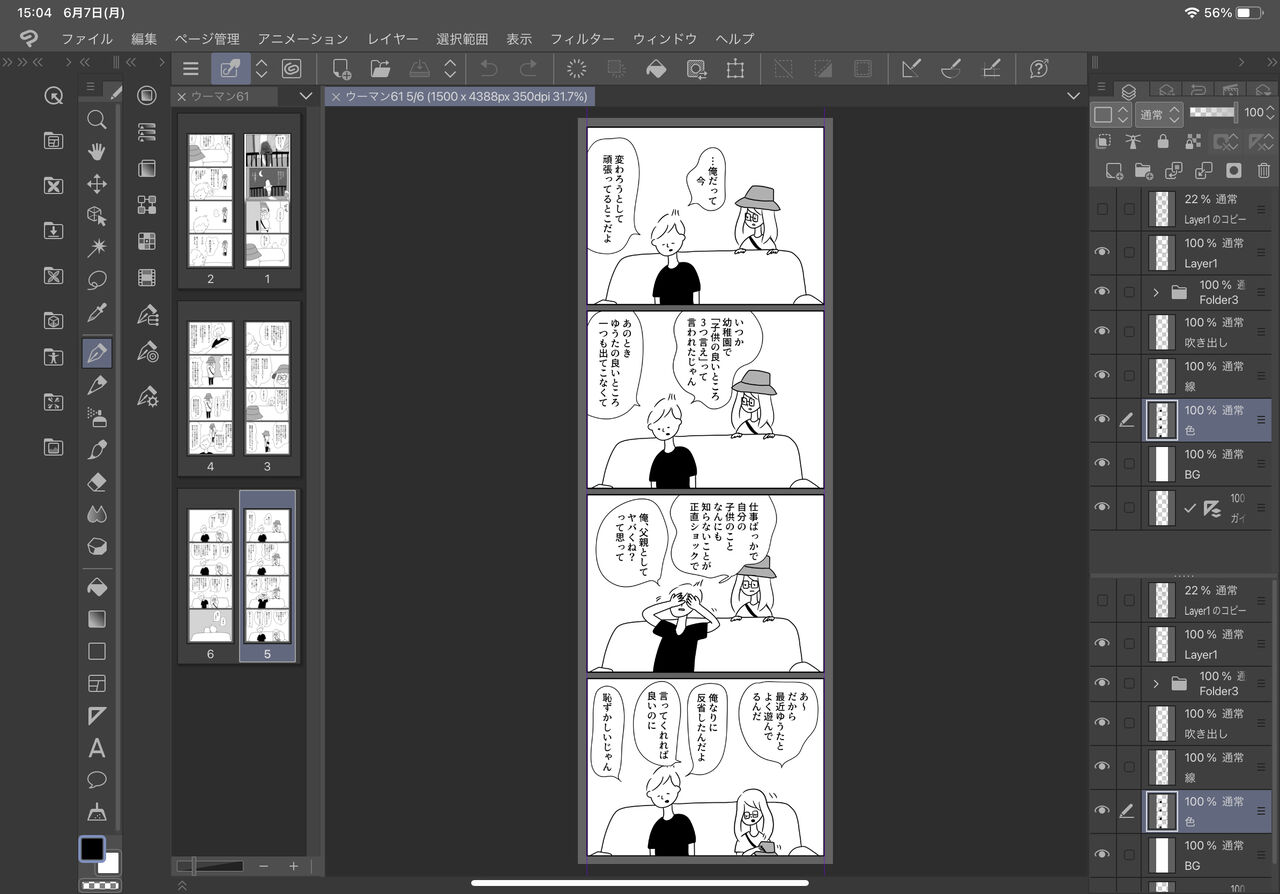The height and width of the screenshot is (894, 1280).
Task: Hide Layer1 in the upper layer list
Action: coord(1102,253)
